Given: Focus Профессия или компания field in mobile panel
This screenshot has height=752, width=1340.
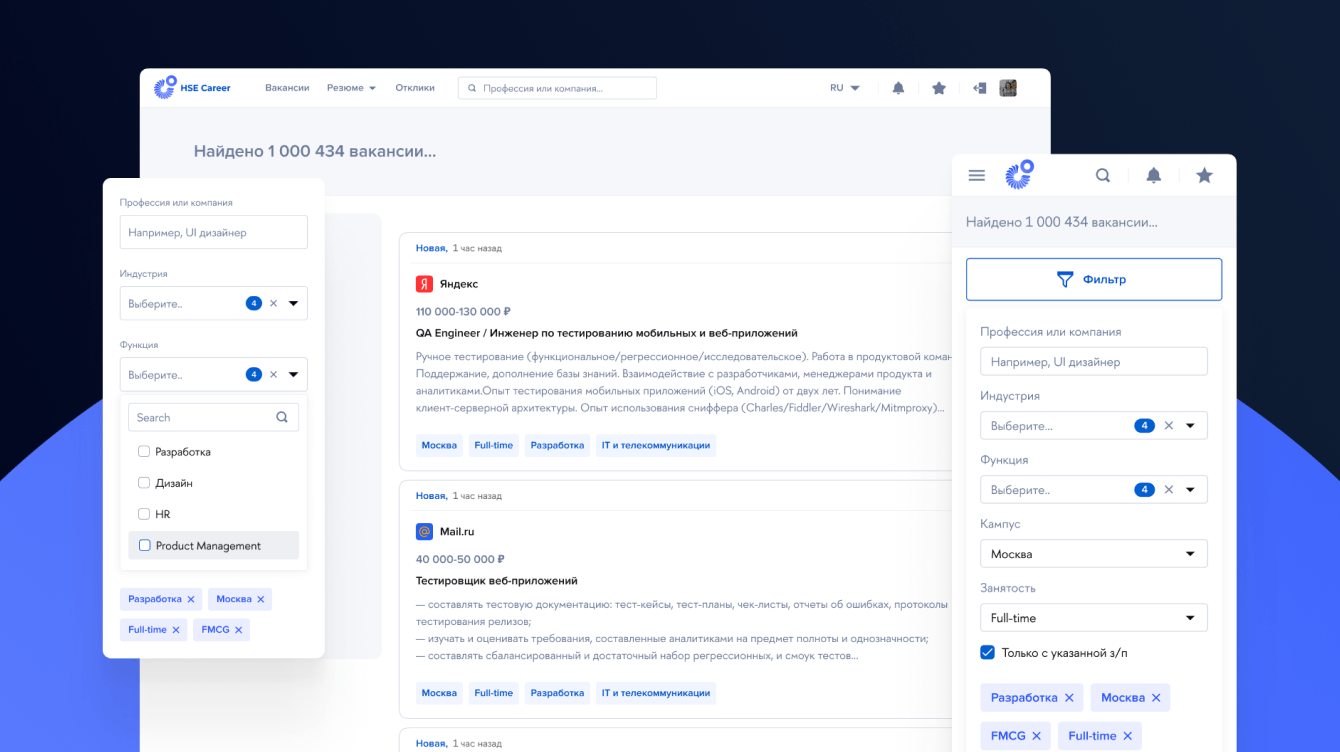Looking at the screenshot, I should 1094,362.
